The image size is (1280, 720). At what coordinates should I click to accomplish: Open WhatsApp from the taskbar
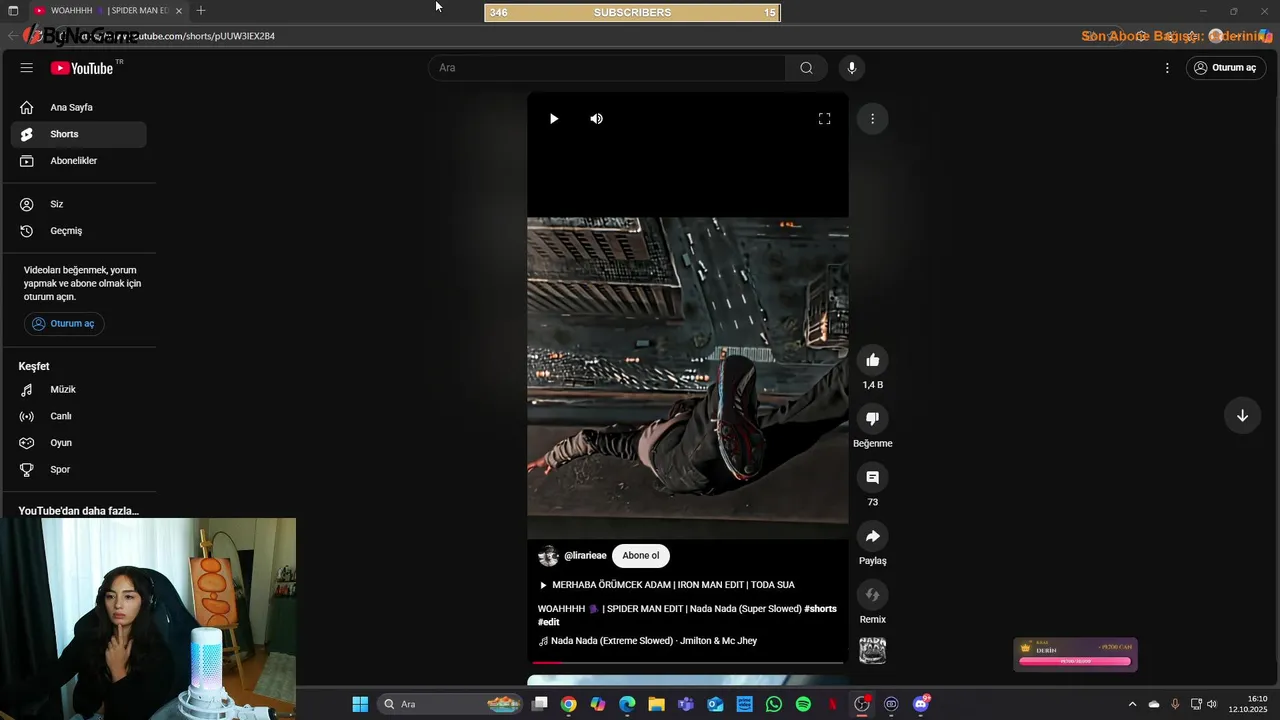pyautogui.click(x=774, y=704)
